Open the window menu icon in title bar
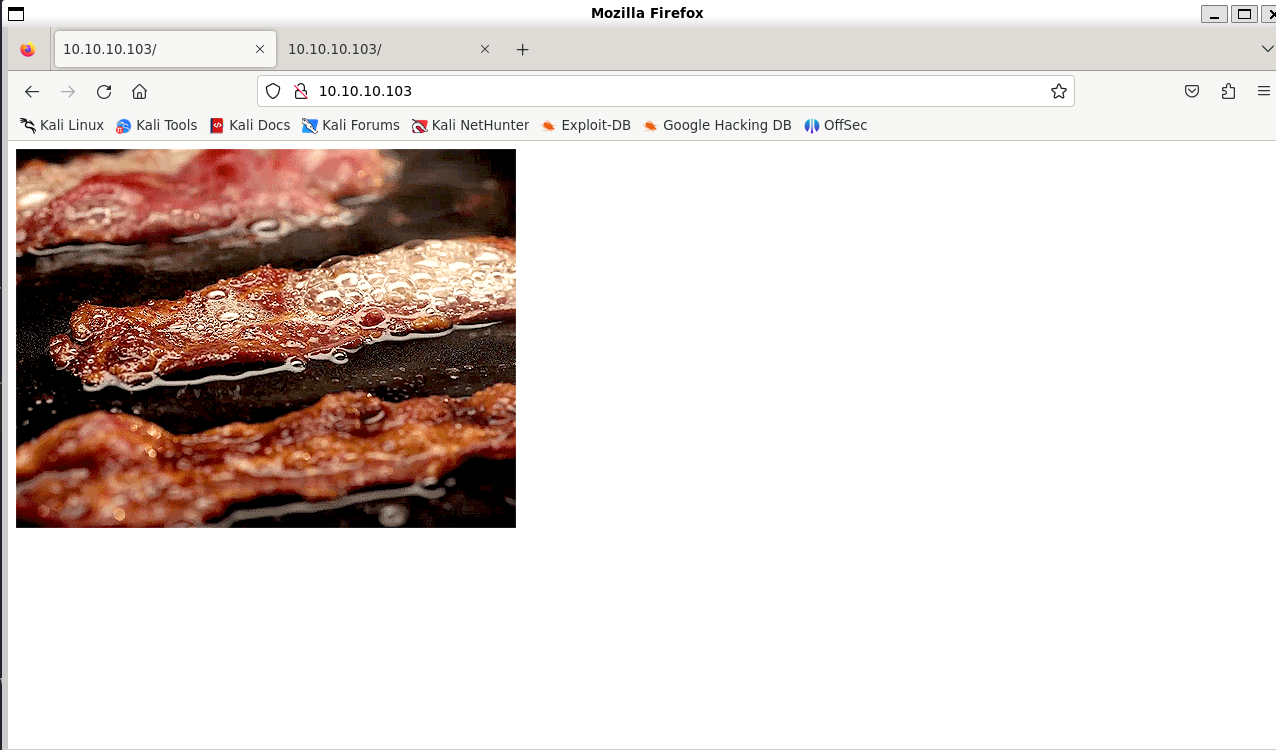Screen dimensions: 1276x750 click(16, 13)
